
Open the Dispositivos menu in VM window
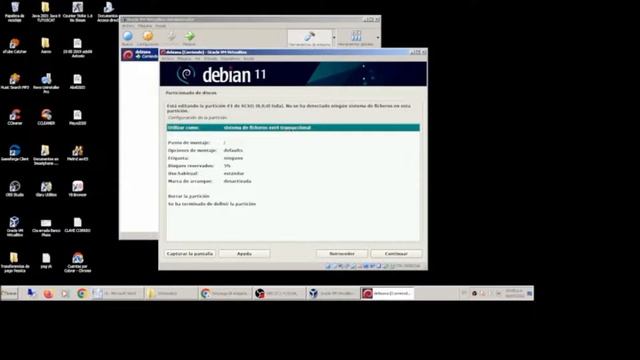230,59
